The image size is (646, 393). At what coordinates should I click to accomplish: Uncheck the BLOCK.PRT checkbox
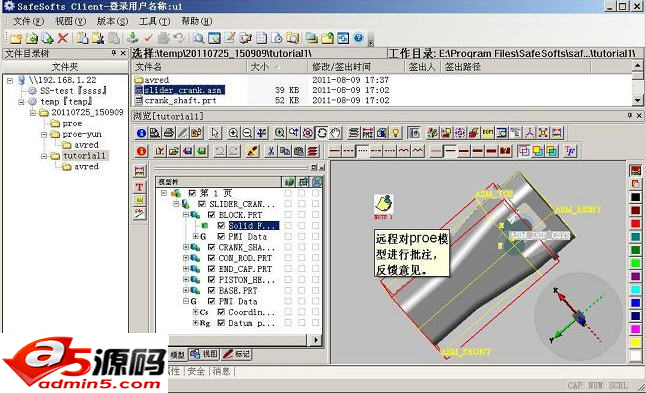coord(211,215)
